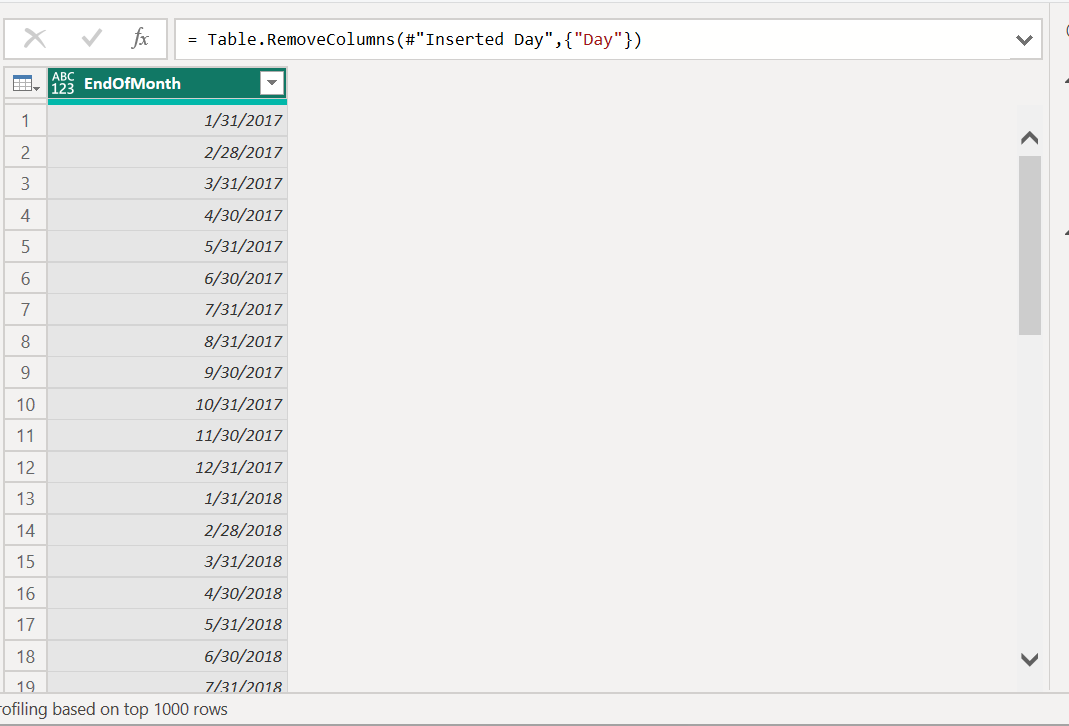Confirm the formula with the checkmark icon
The image size is (1069, 726).
pyautogui.click(x=91, y=39)
